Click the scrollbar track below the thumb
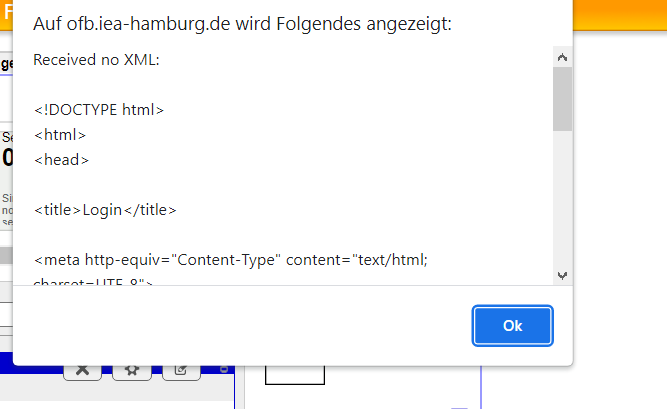The height and width of the screenshot is (409, 667). (562, 199)
